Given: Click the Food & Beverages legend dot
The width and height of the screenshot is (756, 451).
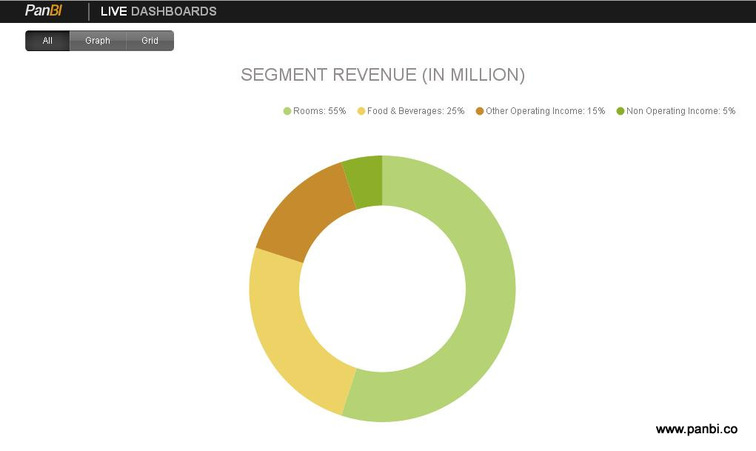Looking at the screenshot, I should pyautogui.click(x=361, y=111).
